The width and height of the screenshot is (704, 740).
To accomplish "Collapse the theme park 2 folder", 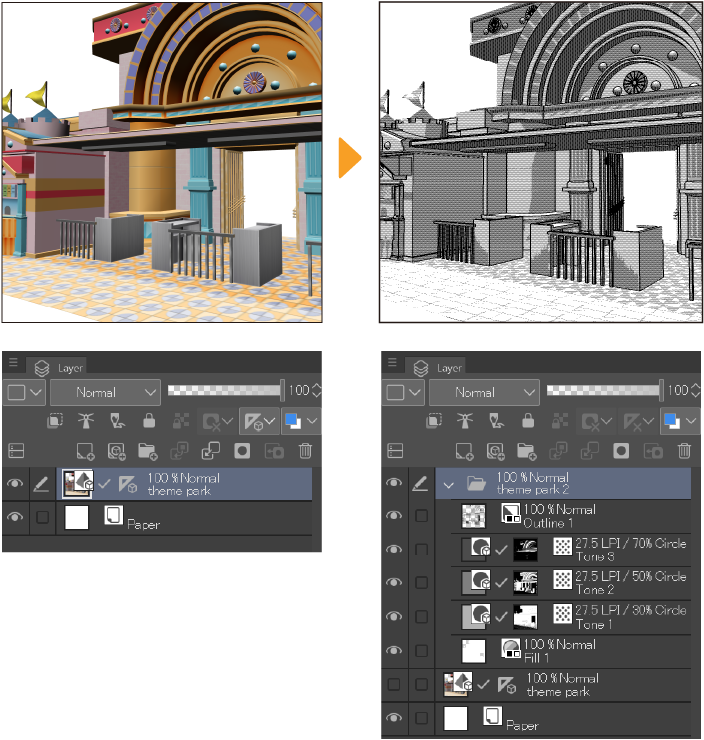I will click(x=448, y=485).
